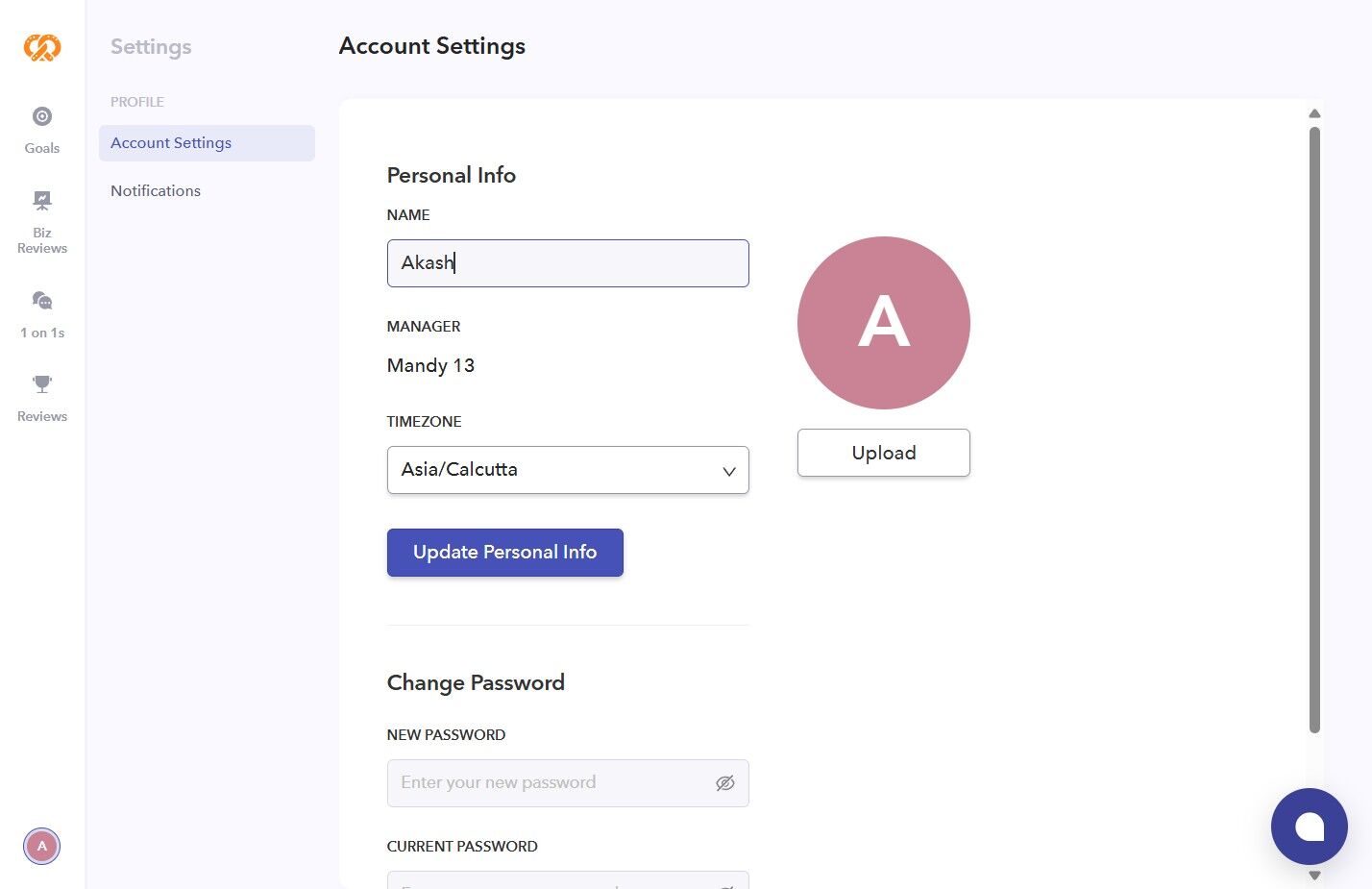Click the timezone dropdown chevron arrow
1372x889 pixels.
(729, 471)
